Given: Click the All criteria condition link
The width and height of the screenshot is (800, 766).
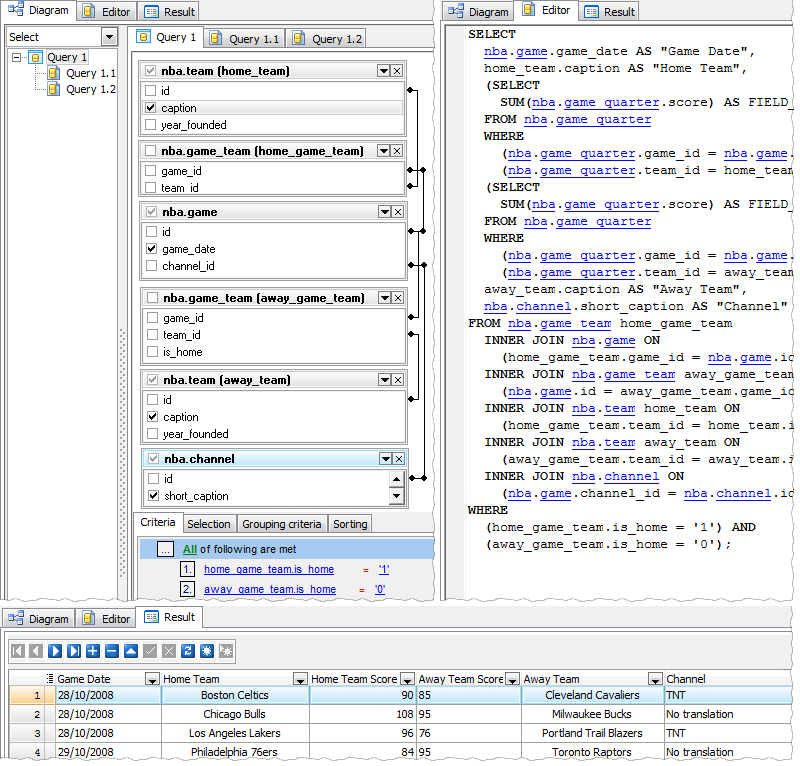Looking at the screenshot, I should coord(191,548).
